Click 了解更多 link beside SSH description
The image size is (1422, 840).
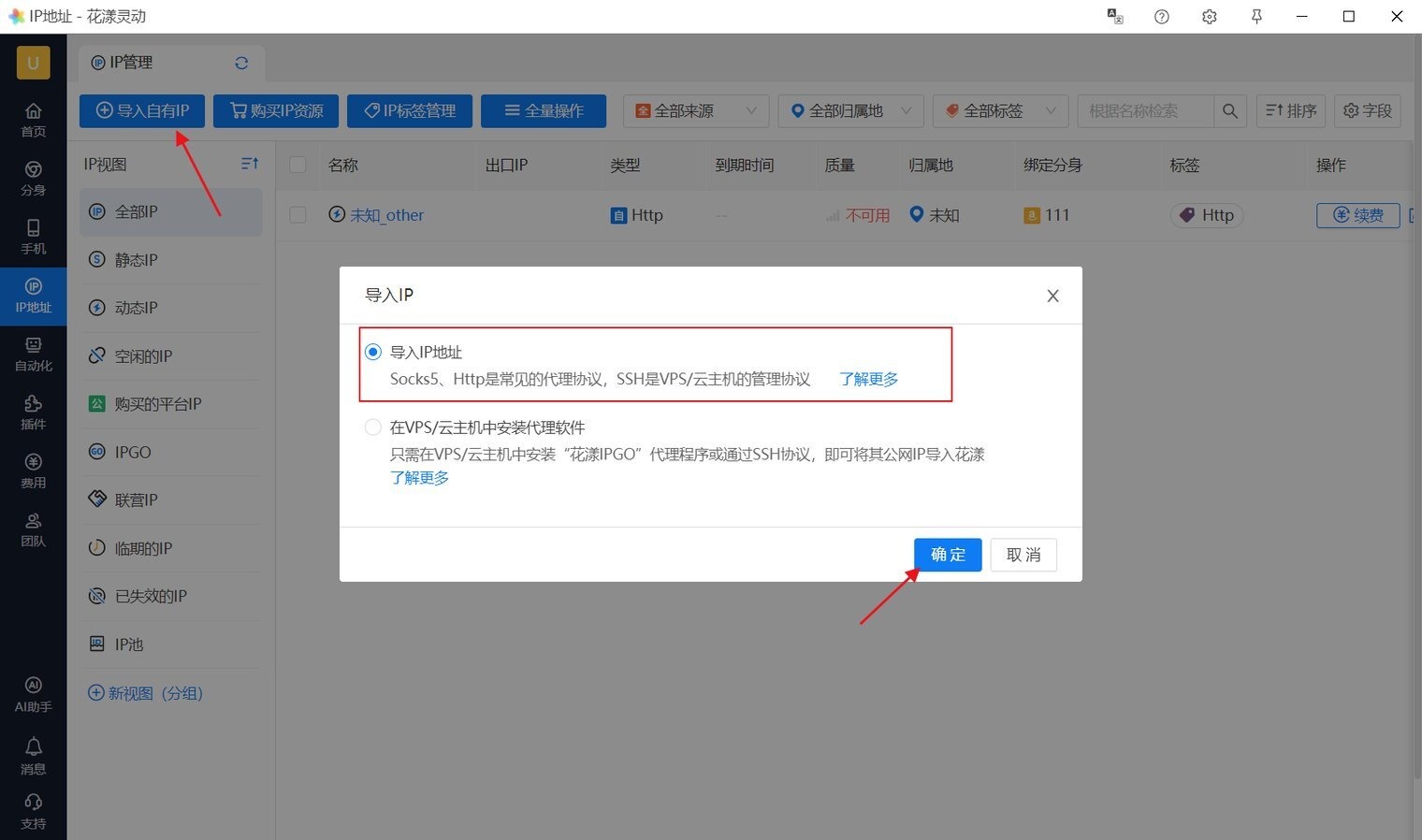point(868,379)
